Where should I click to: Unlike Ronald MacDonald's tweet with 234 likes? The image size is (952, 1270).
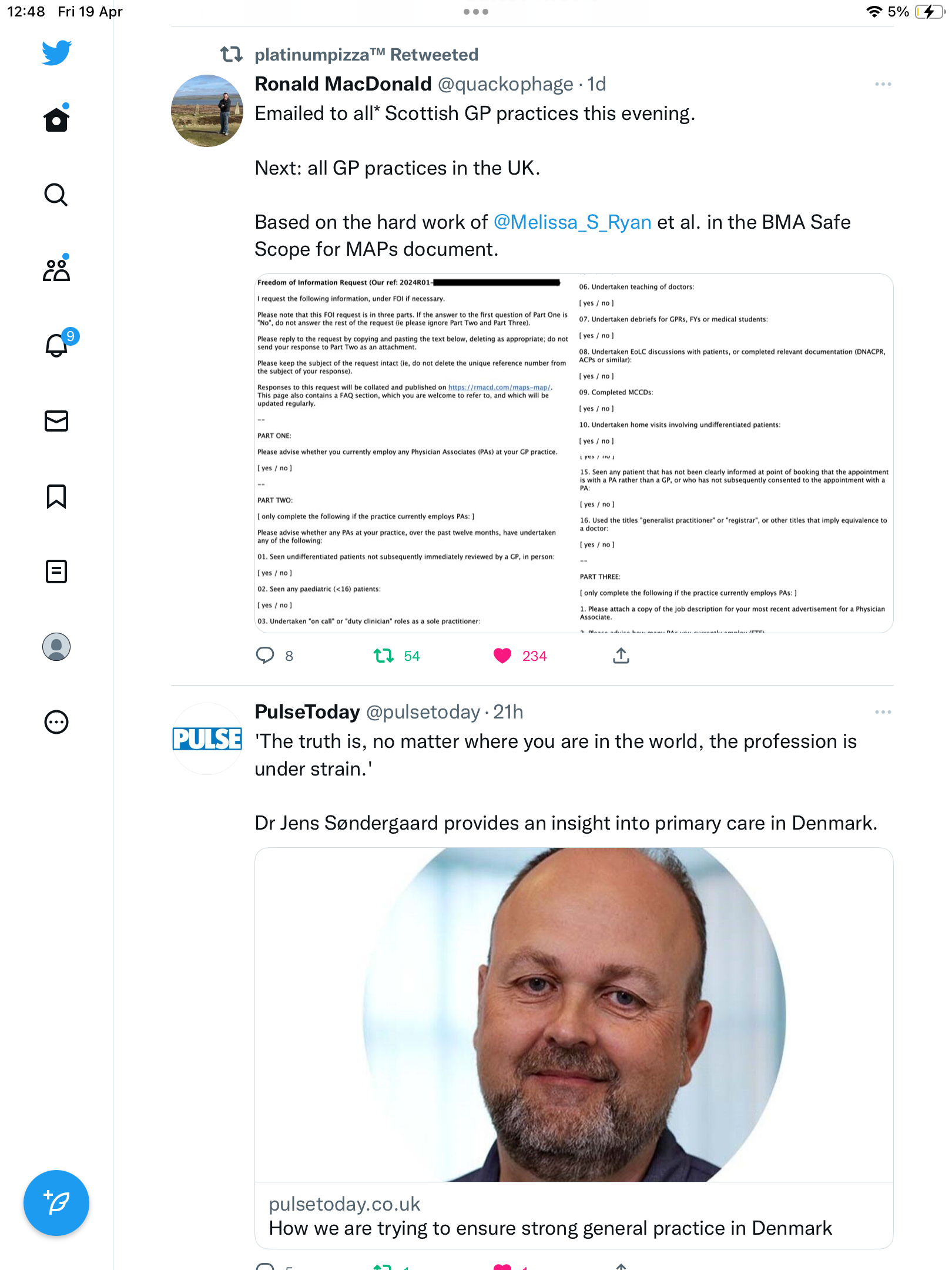pos(502,656)
